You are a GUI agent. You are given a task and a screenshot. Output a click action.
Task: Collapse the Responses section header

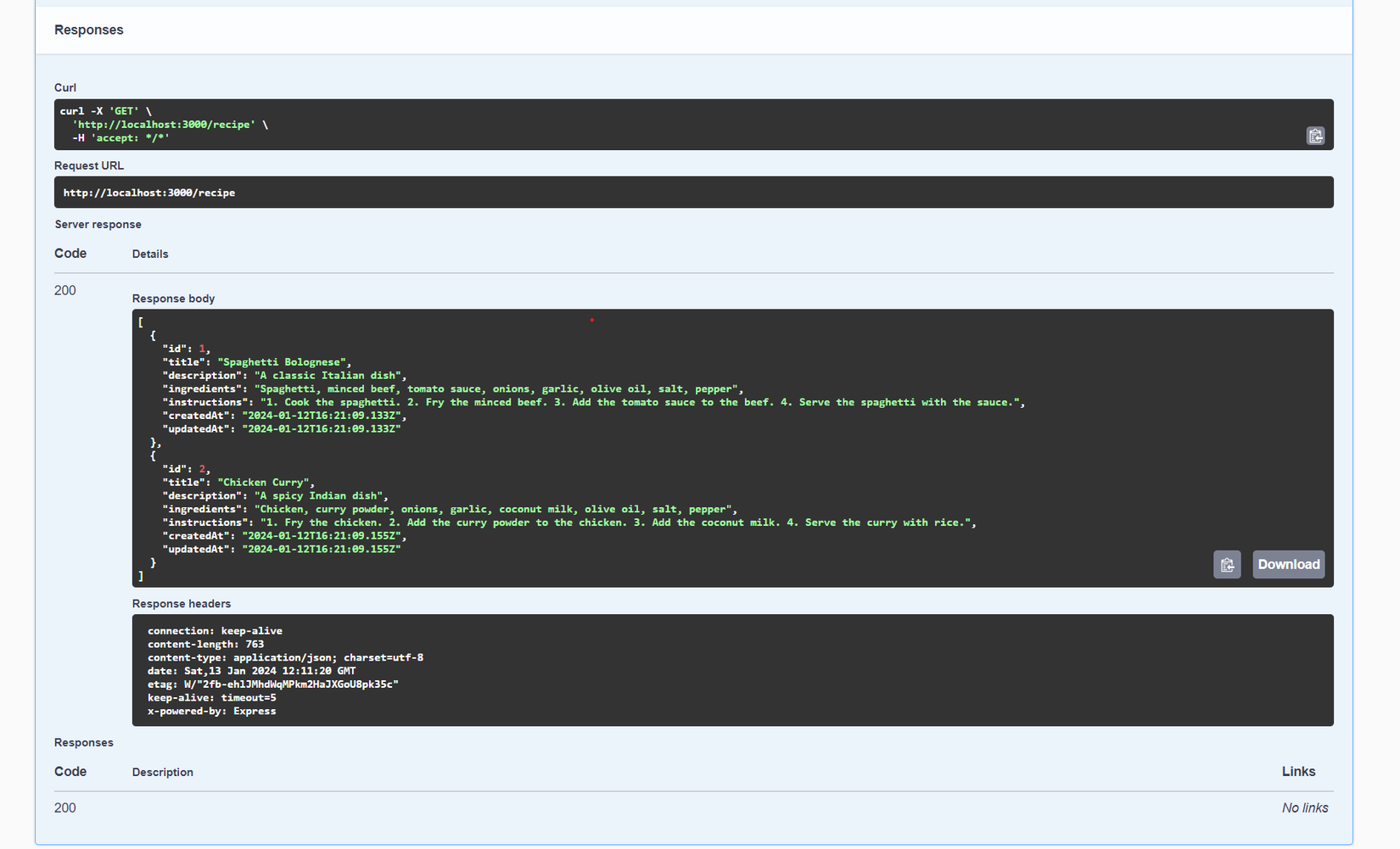pos(89,30)
